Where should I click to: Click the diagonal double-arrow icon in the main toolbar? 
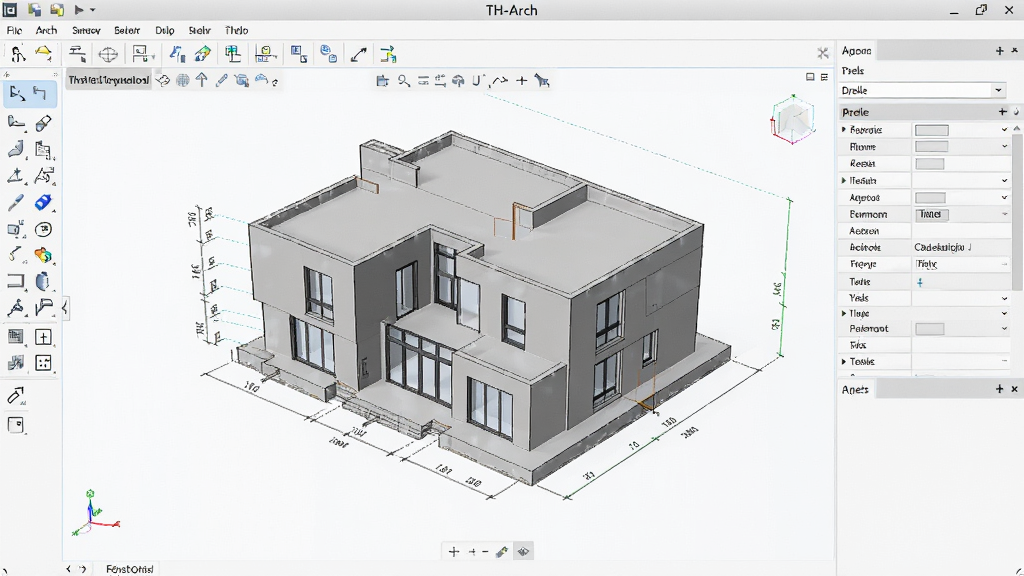click(x=359, y=54)
